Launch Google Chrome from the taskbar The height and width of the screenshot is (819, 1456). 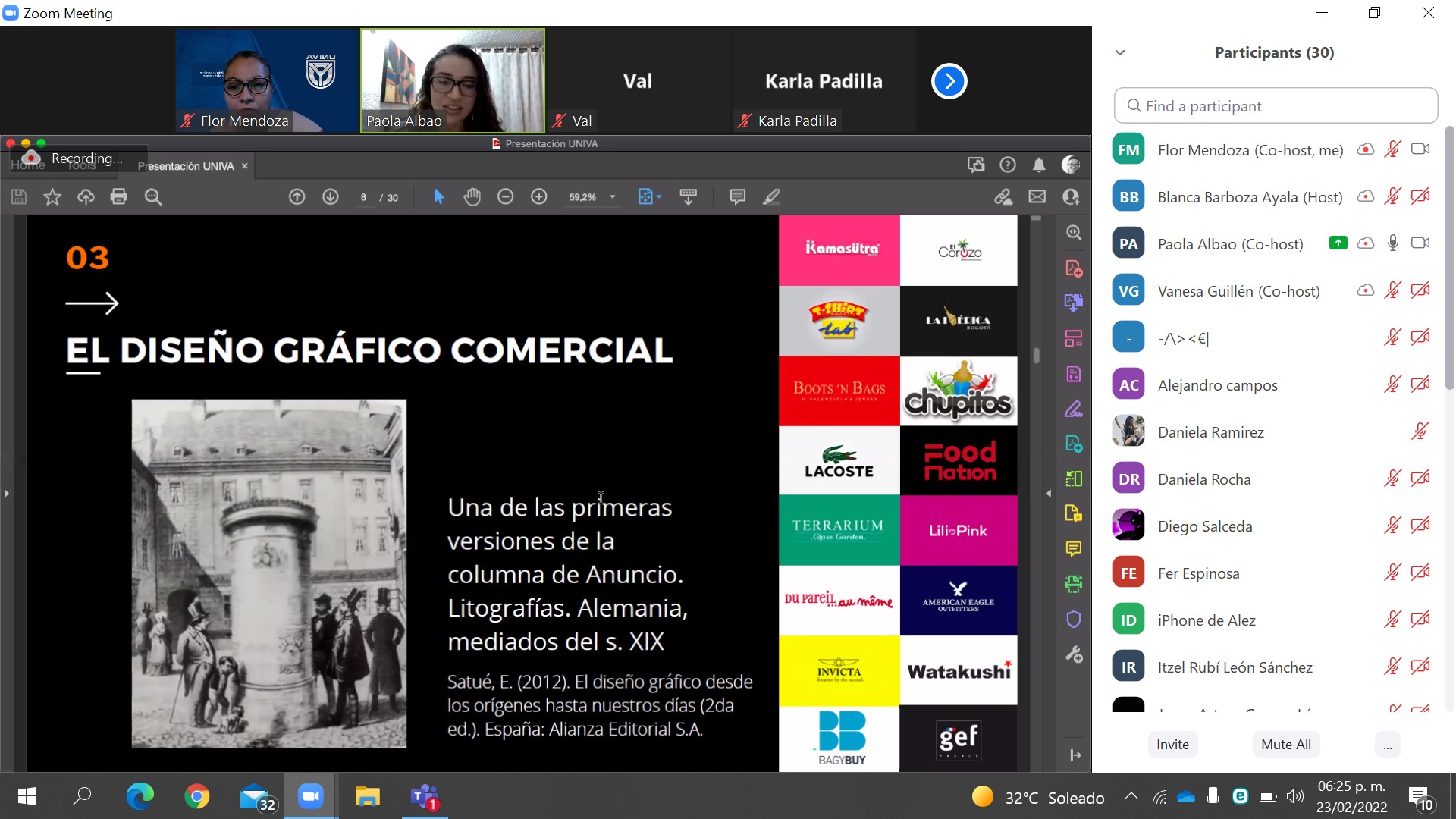click(197, 796)
